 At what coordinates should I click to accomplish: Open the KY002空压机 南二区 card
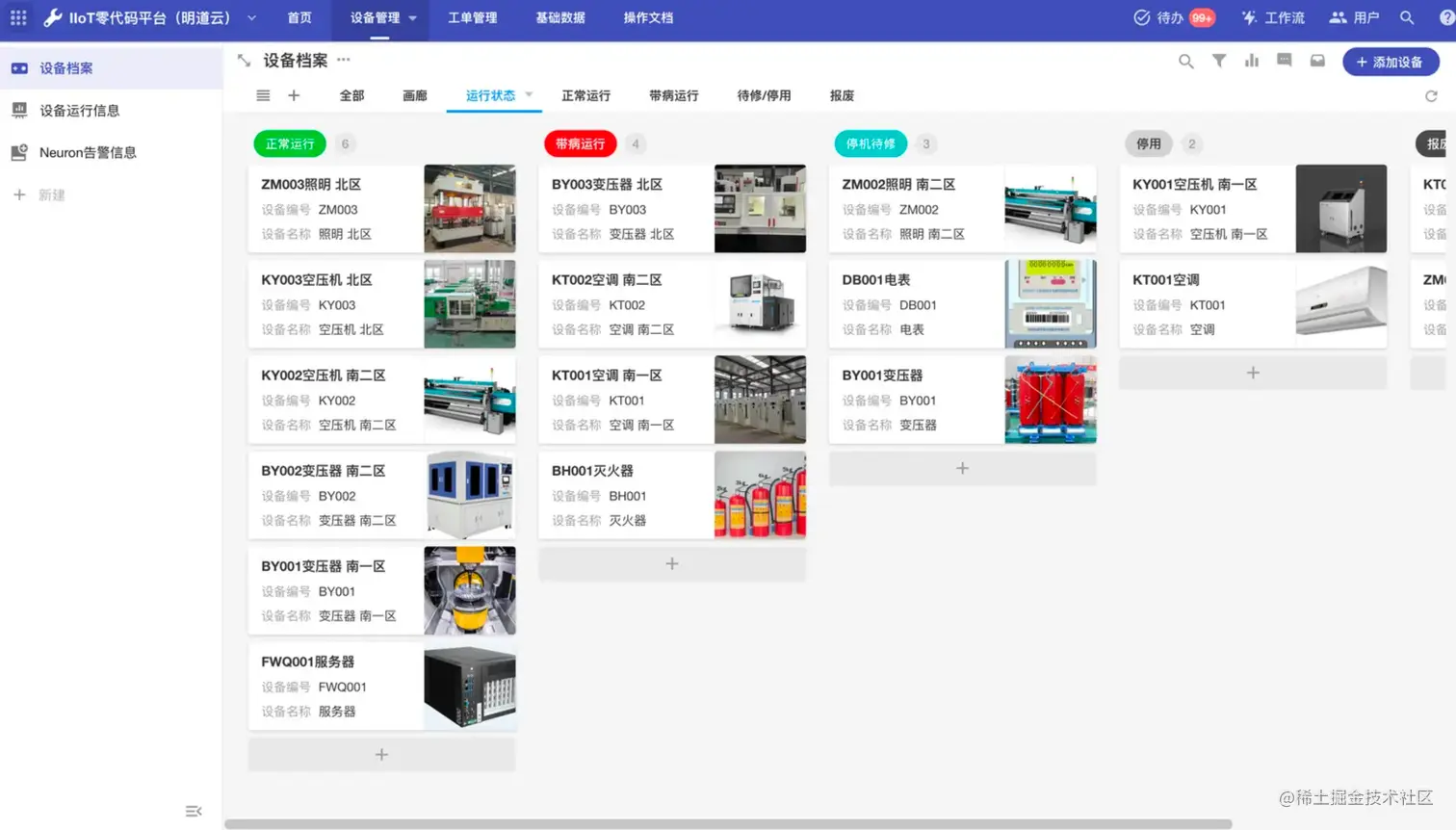pos(381,400)
